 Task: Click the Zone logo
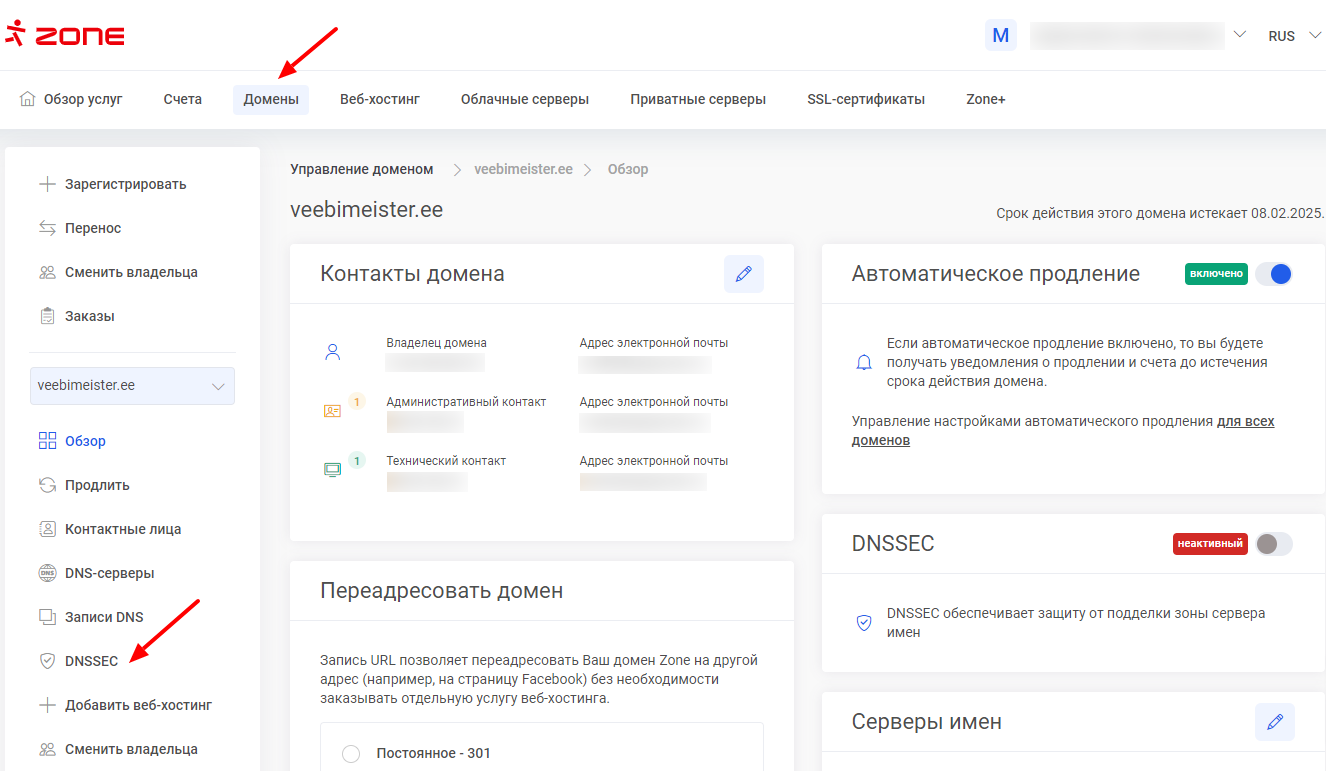pos(65,35)
